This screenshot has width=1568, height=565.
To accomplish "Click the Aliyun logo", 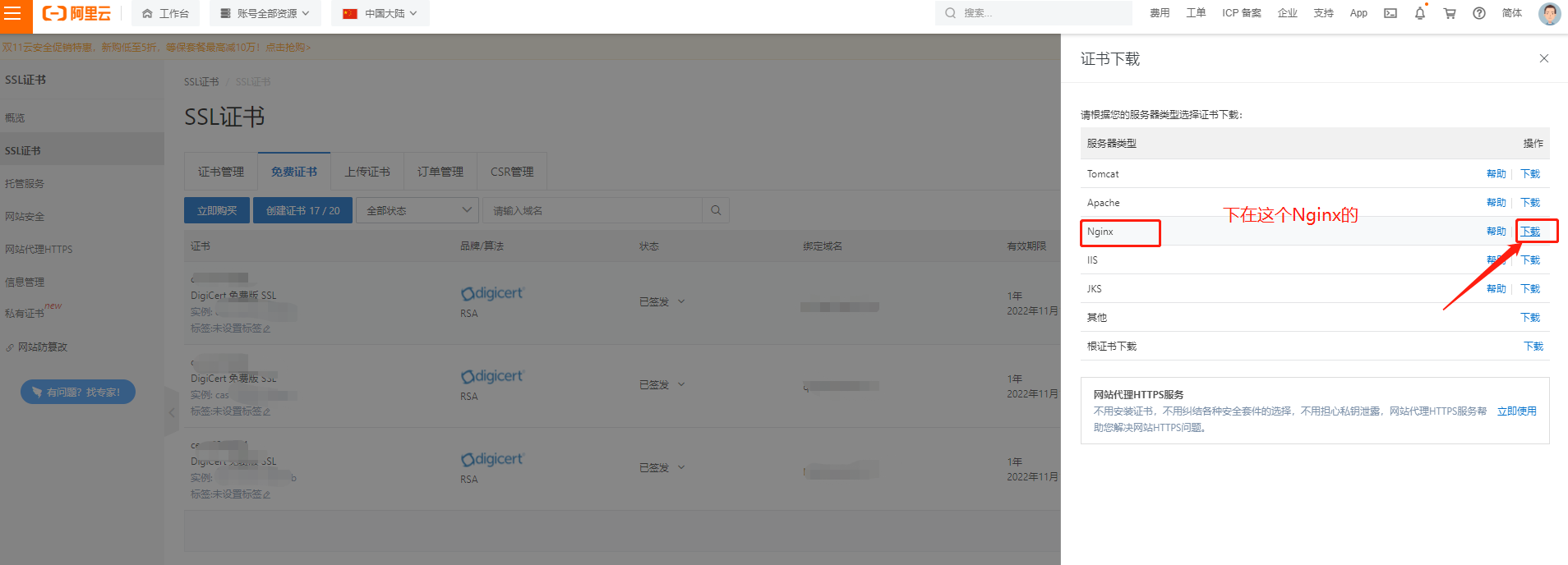I will pyautogui.click(x=76, y=13).
